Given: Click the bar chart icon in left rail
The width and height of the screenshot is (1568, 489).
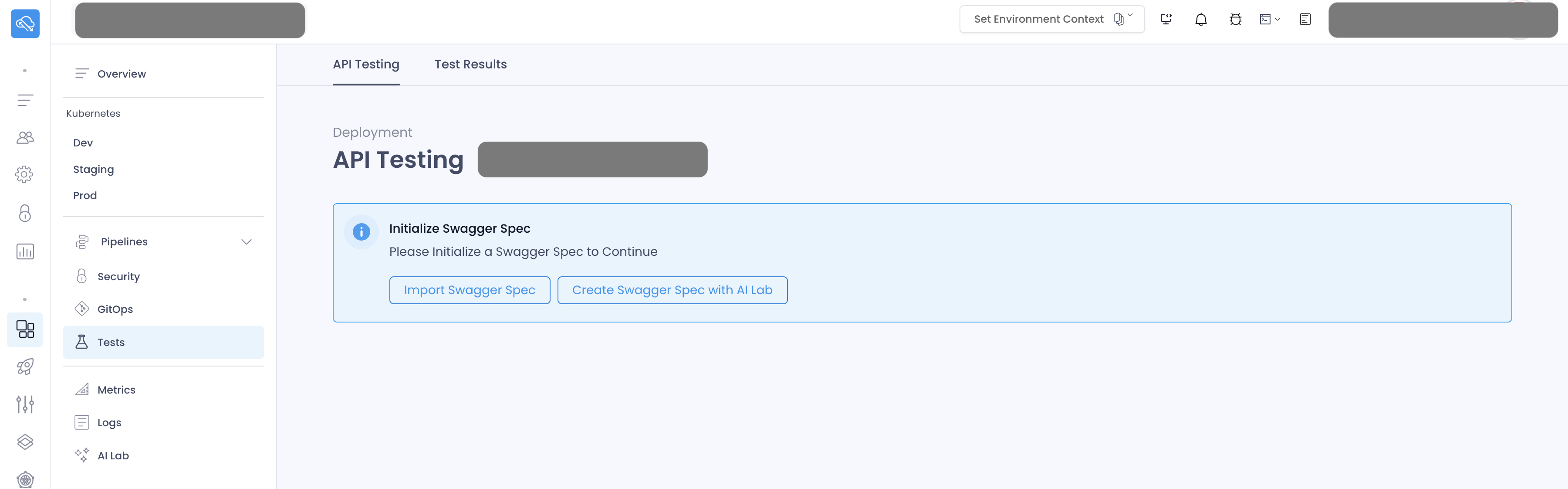Looking at the screenshot, I should point(25,251).
